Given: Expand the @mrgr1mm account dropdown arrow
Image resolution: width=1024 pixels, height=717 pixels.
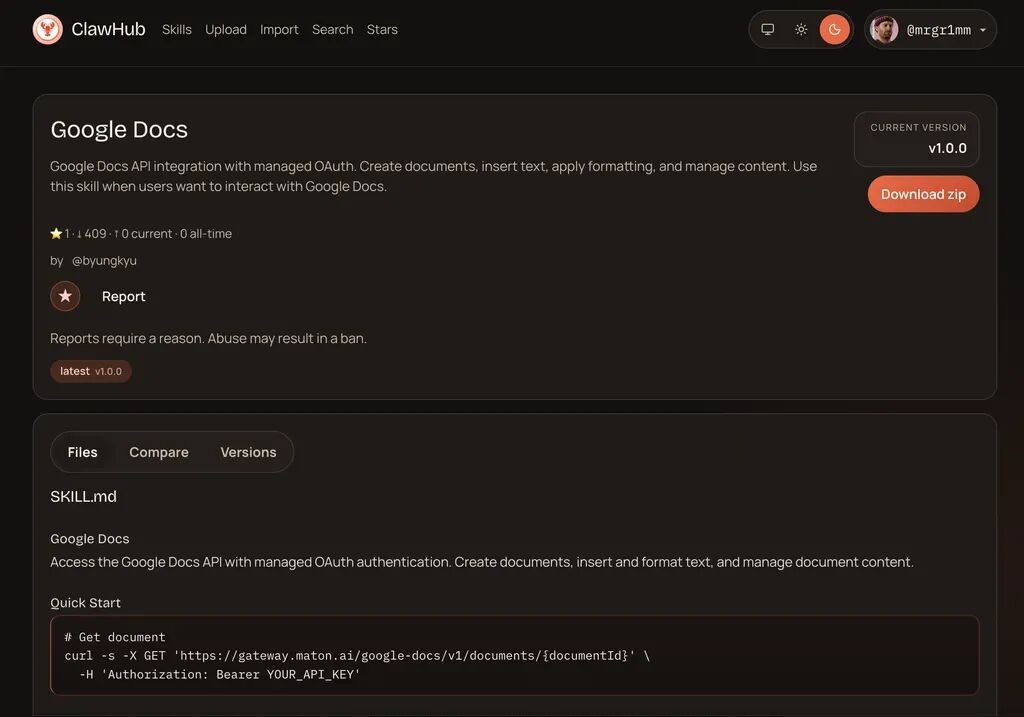Looking at the screenshot, I should point(983,30).
